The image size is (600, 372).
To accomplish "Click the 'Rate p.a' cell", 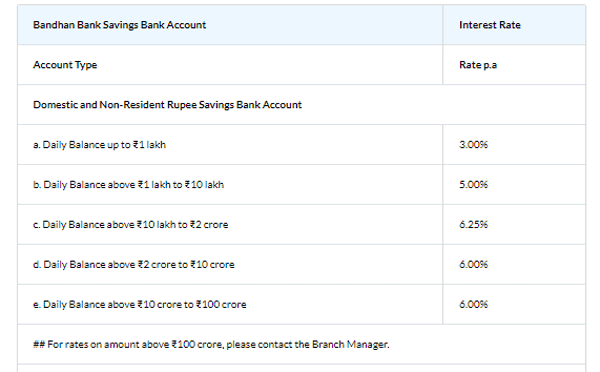I will pyautogui.click(x=514, y=65).
